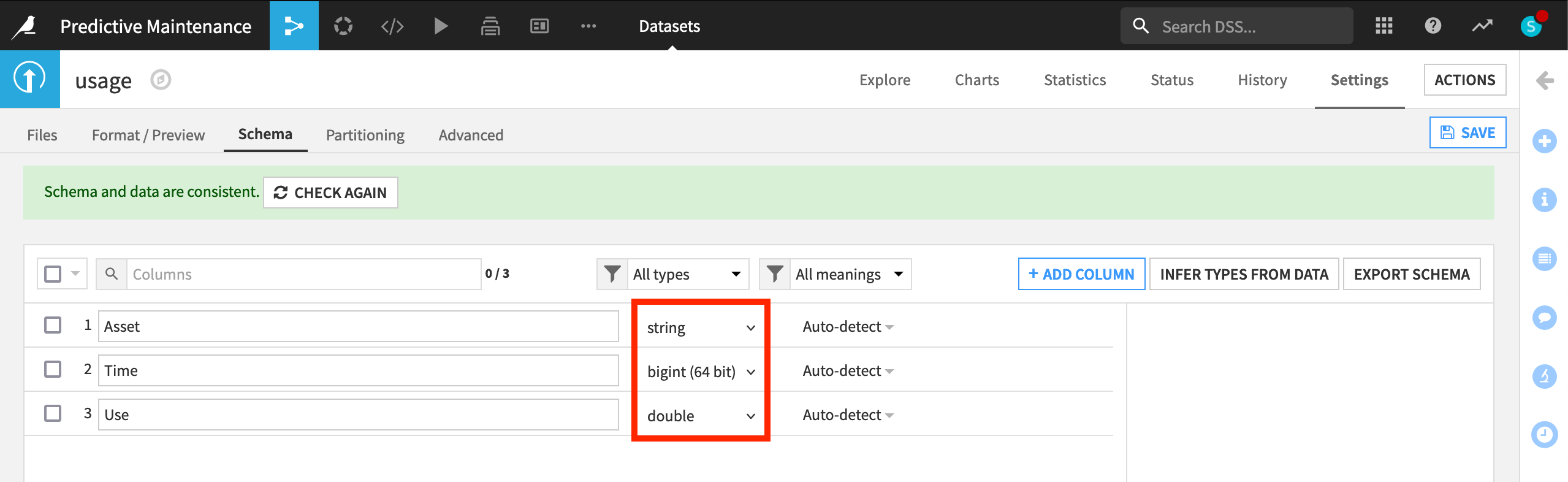Open the Advanced tab
The image size is (1568, 482).
point(471,135)
